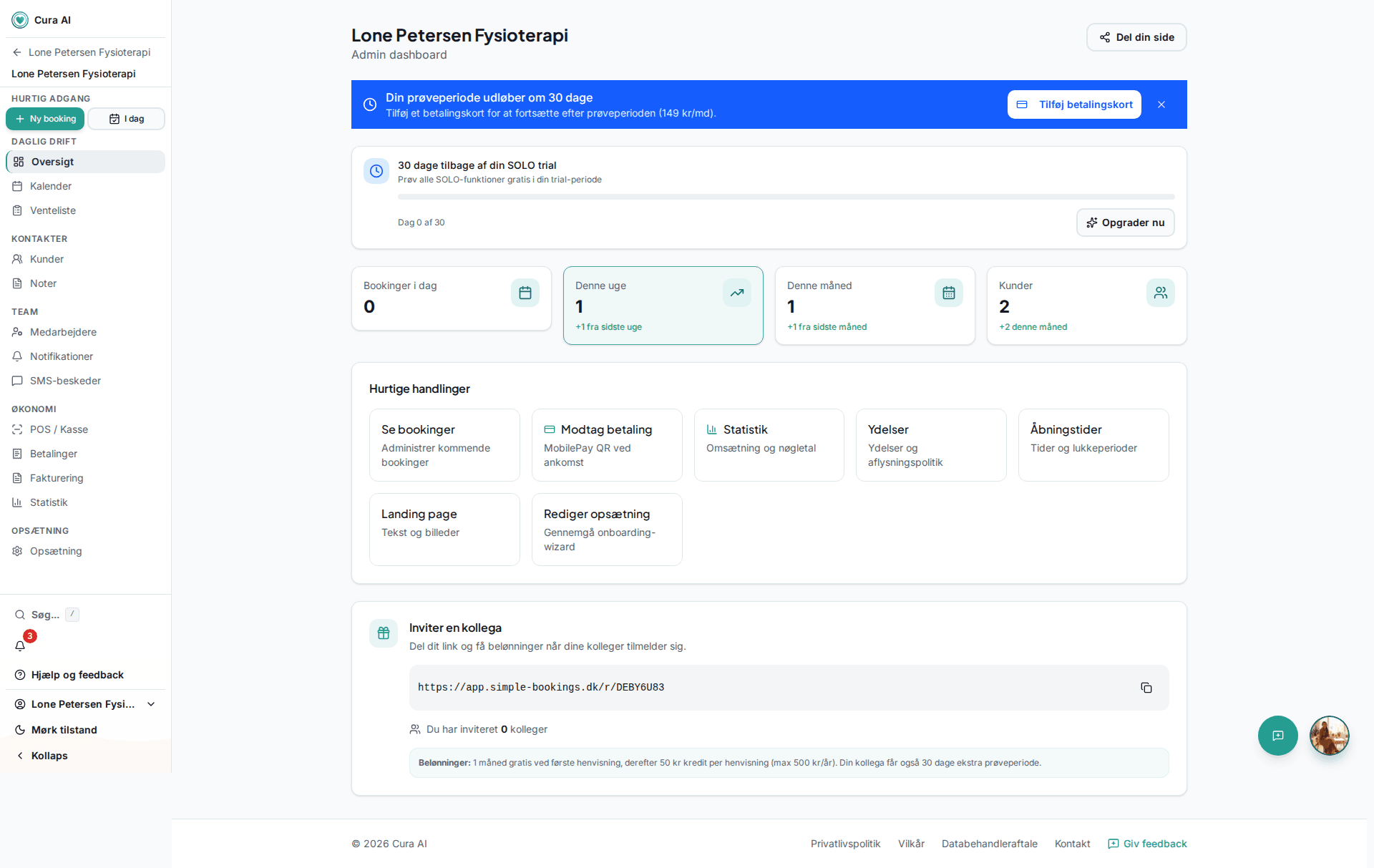Click the clock icon in SOLO trial card

(x=376, y=171)
